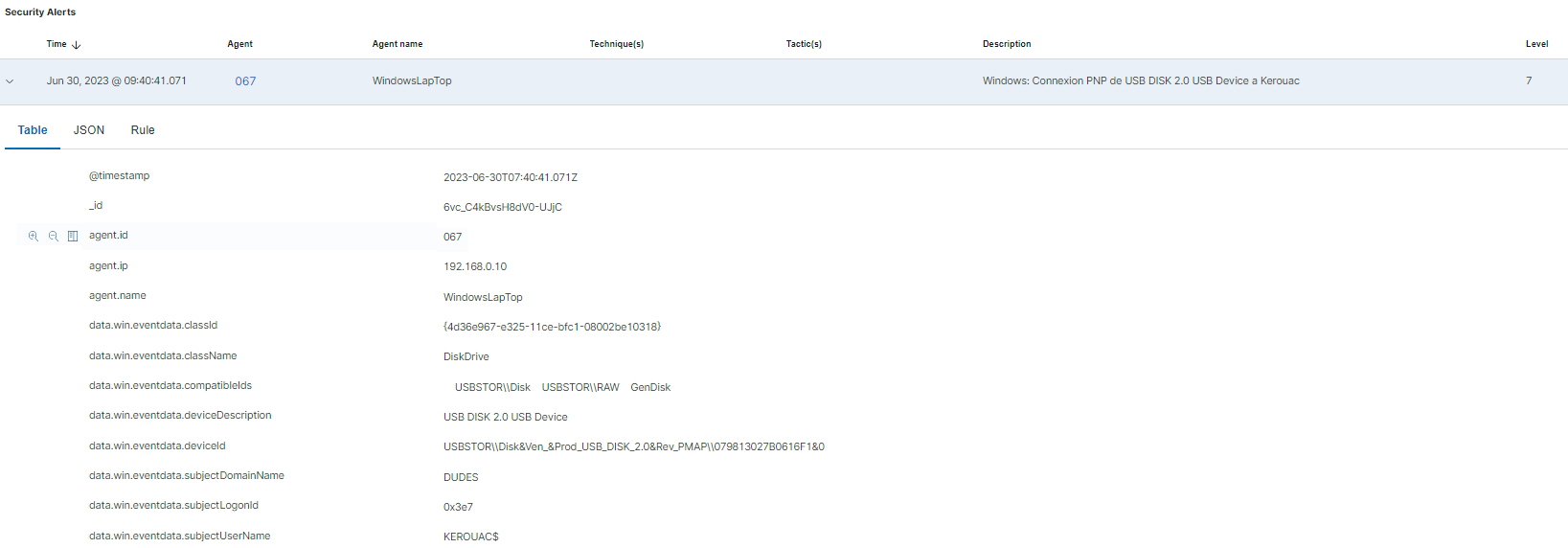Click the Agent column header
This screenshot has width=1568, height=548.
pos(239,44)
